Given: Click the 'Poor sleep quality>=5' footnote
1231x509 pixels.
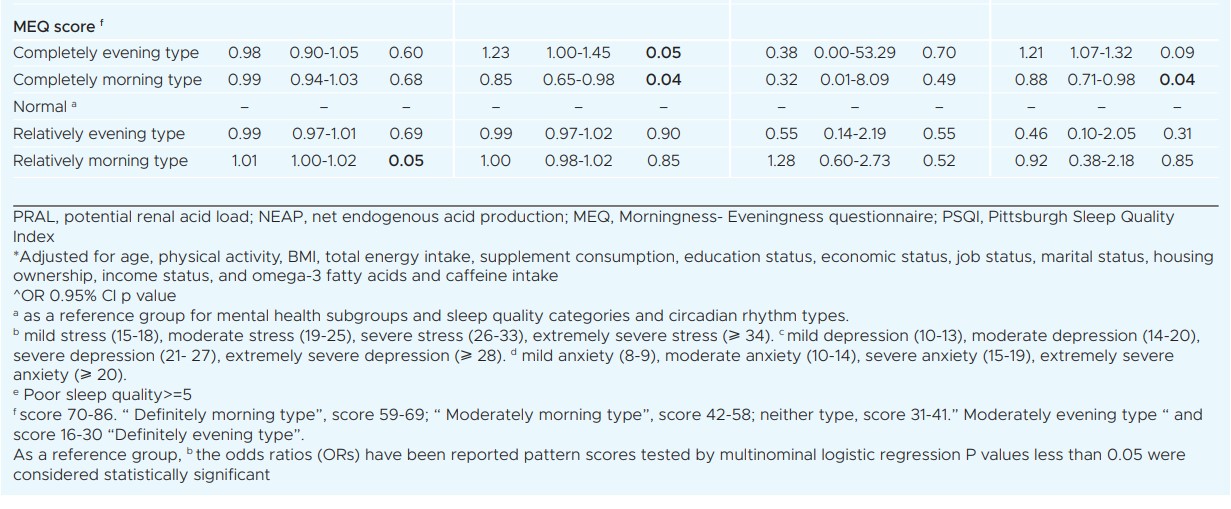Looking at the screenshot, I should 102,394.
